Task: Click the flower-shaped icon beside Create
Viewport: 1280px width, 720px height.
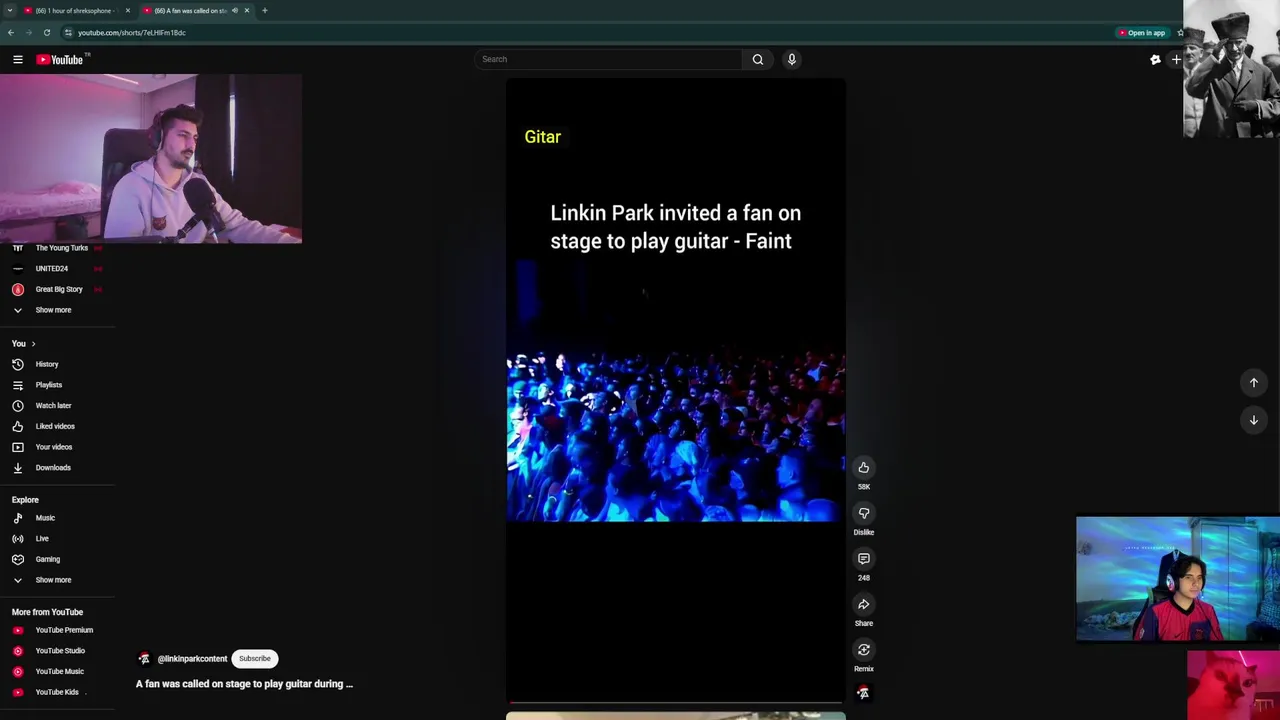Action: [1155, 60]
